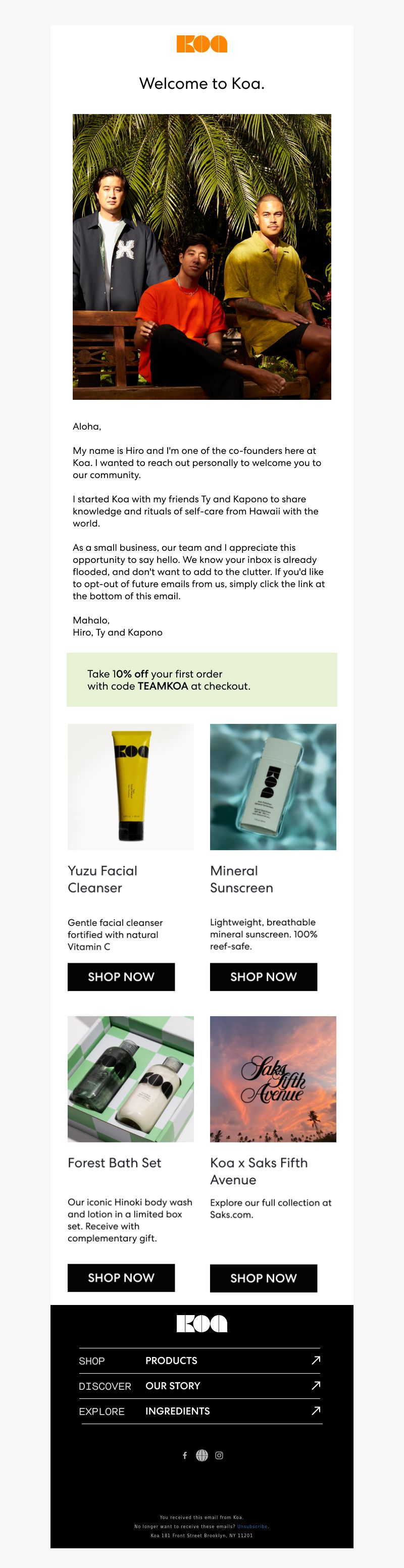Shop now for Forest Bath Set

121,1277
